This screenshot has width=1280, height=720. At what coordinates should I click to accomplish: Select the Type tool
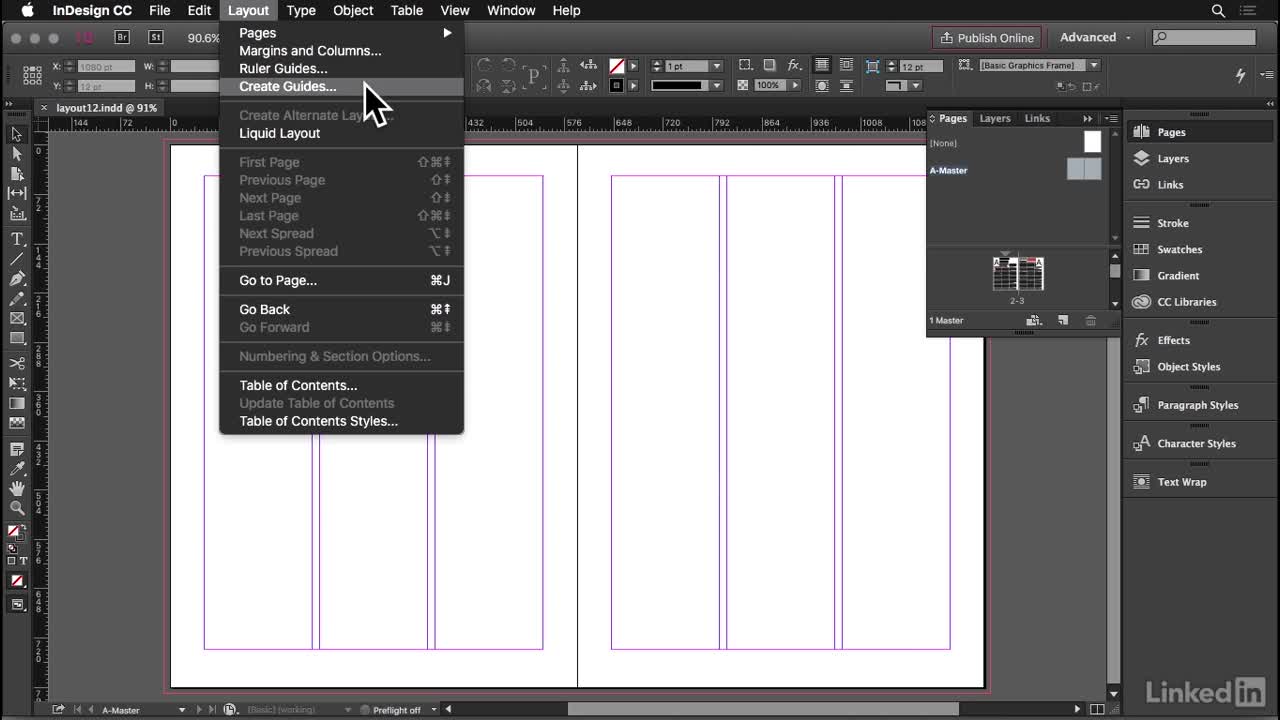pos(17,239)
